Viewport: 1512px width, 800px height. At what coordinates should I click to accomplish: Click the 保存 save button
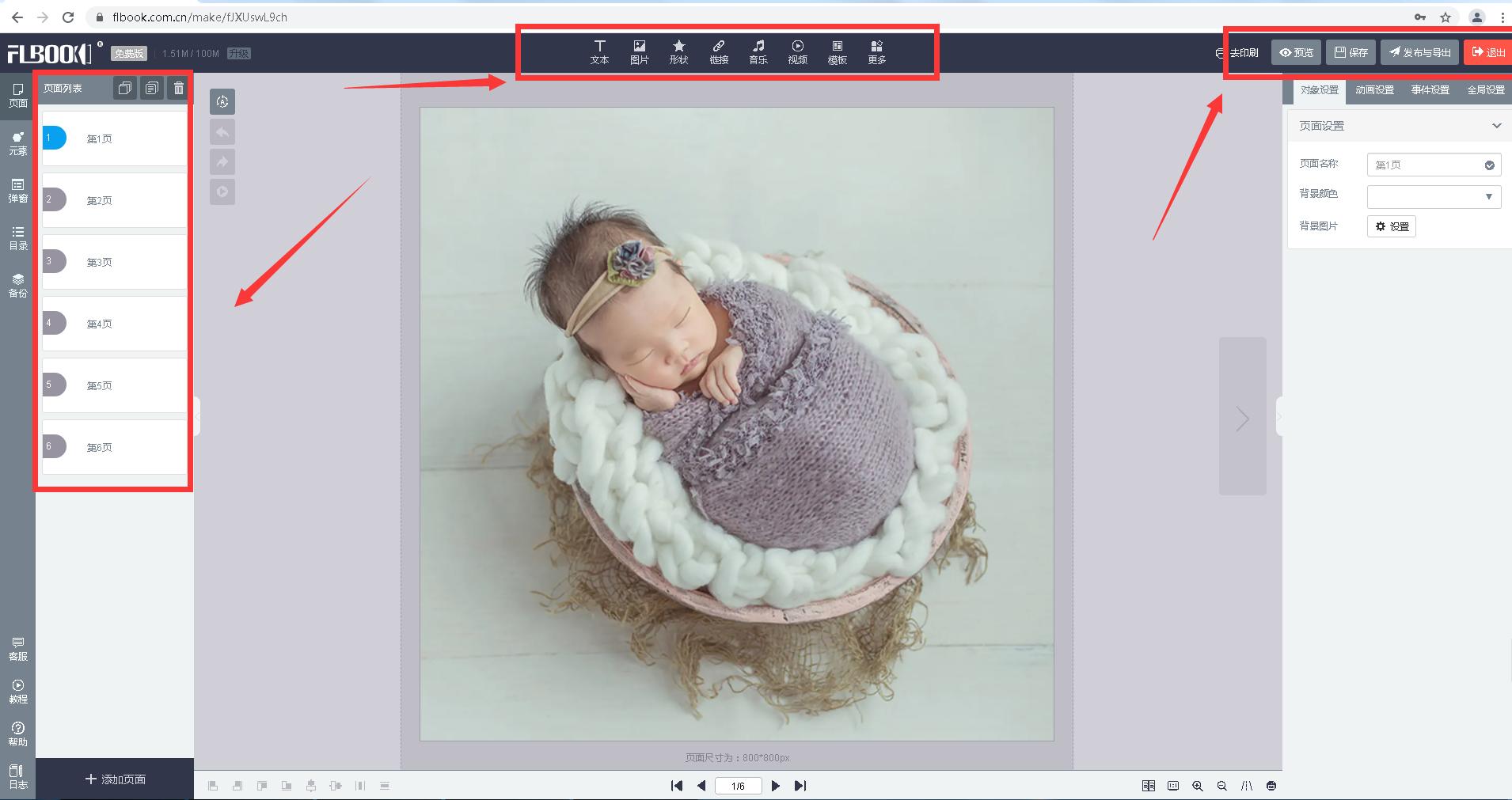pyautogui.click(x=1351, y=52)
